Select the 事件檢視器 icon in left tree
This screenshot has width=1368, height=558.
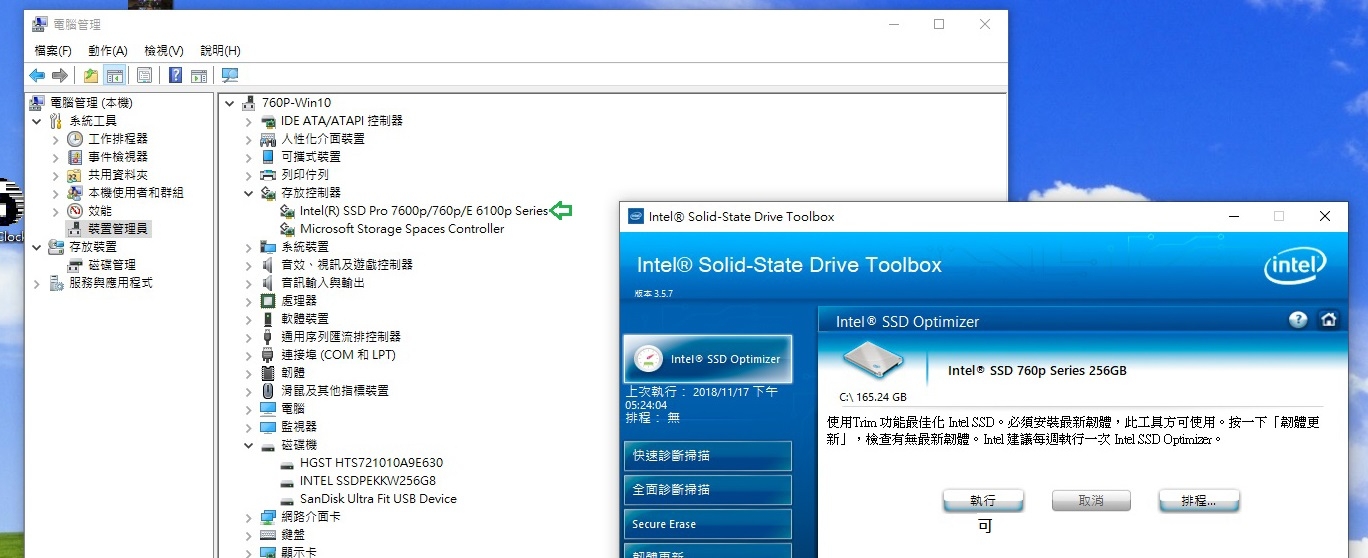75,157
